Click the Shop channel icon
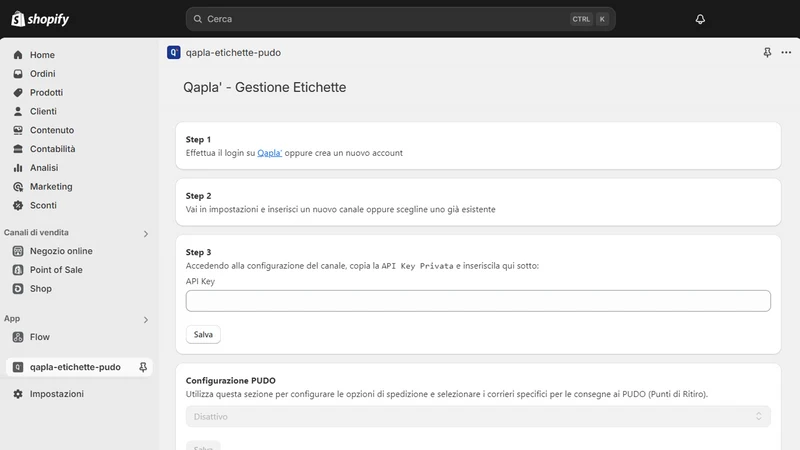 pos(18,289)
